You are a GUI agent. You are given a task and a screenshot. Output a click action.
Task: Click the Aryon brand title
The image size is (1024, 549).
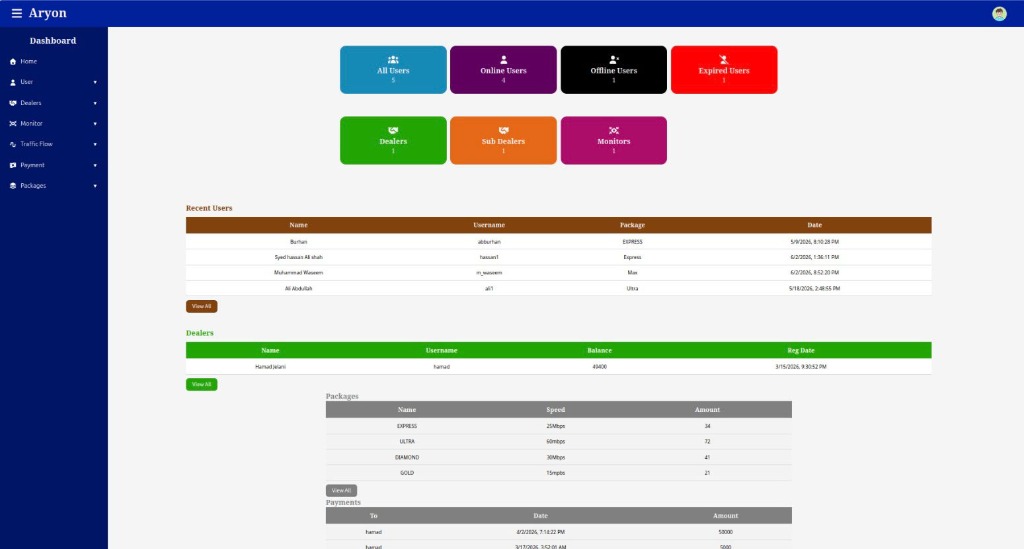point(48,13)
